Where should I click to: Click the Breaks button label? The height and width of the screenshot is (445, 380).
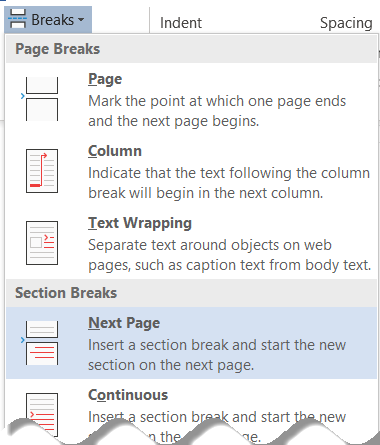53,20
